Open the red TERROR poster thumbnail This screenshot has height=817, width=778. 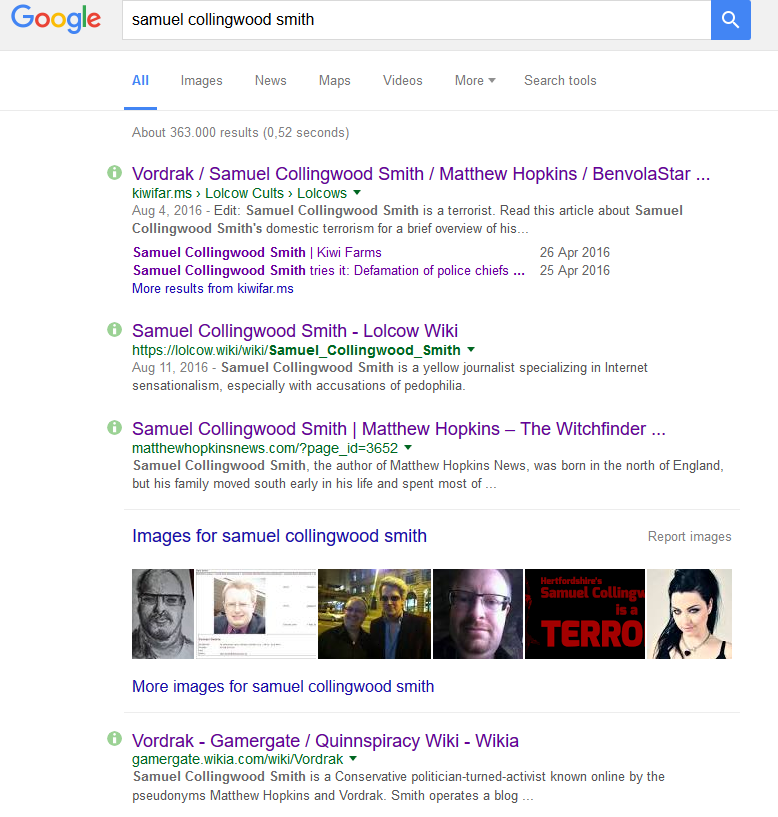(x=585, y=614)
